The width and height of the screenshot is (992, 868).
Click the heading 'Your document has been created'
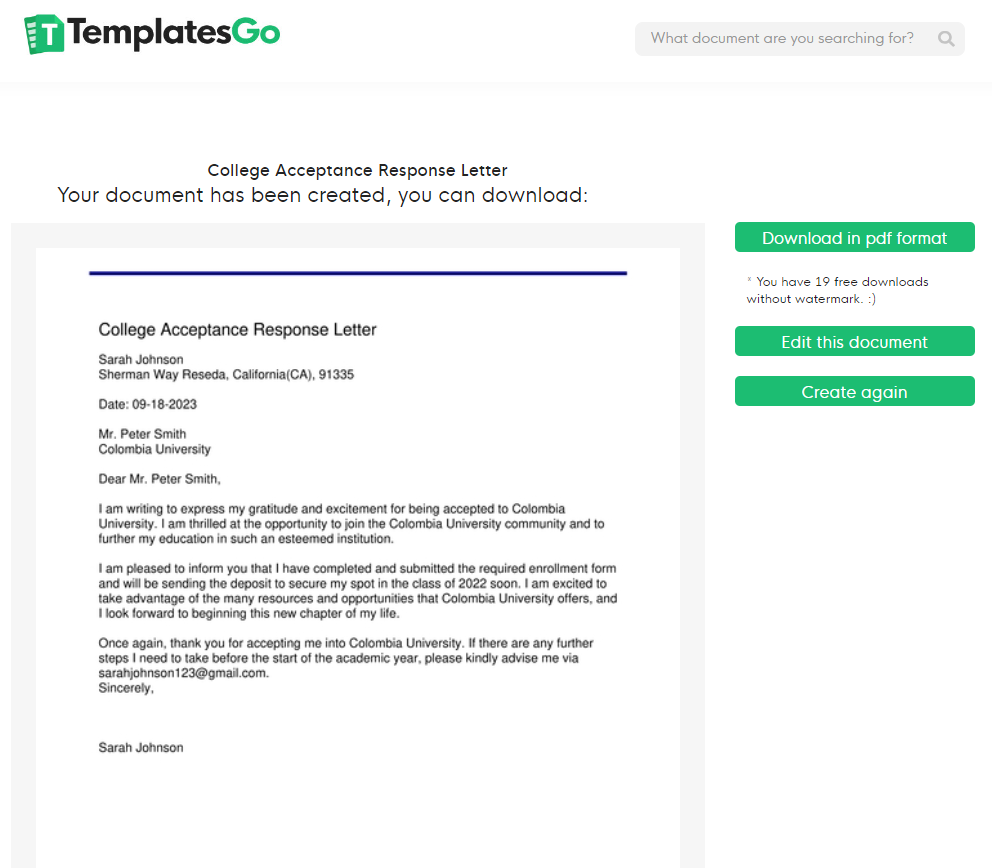pyautogui.click(x=323, y=195)
